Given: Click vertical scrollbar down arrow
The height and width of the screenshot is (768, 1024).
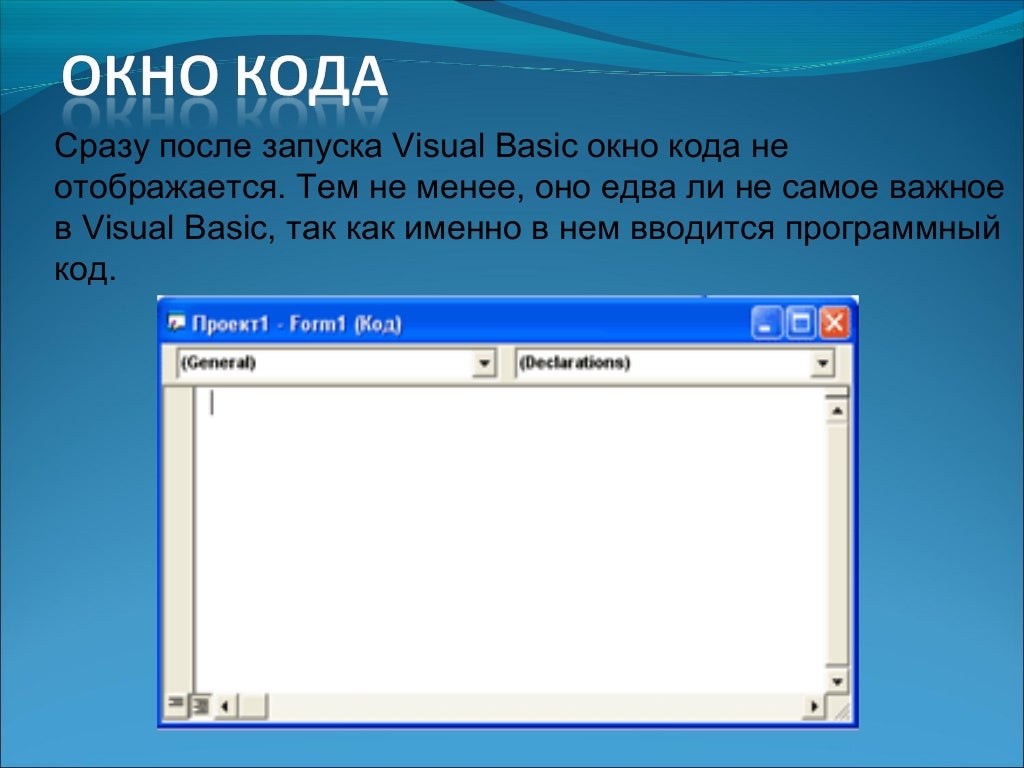Looking at the screenshot, I should [837, 681].
